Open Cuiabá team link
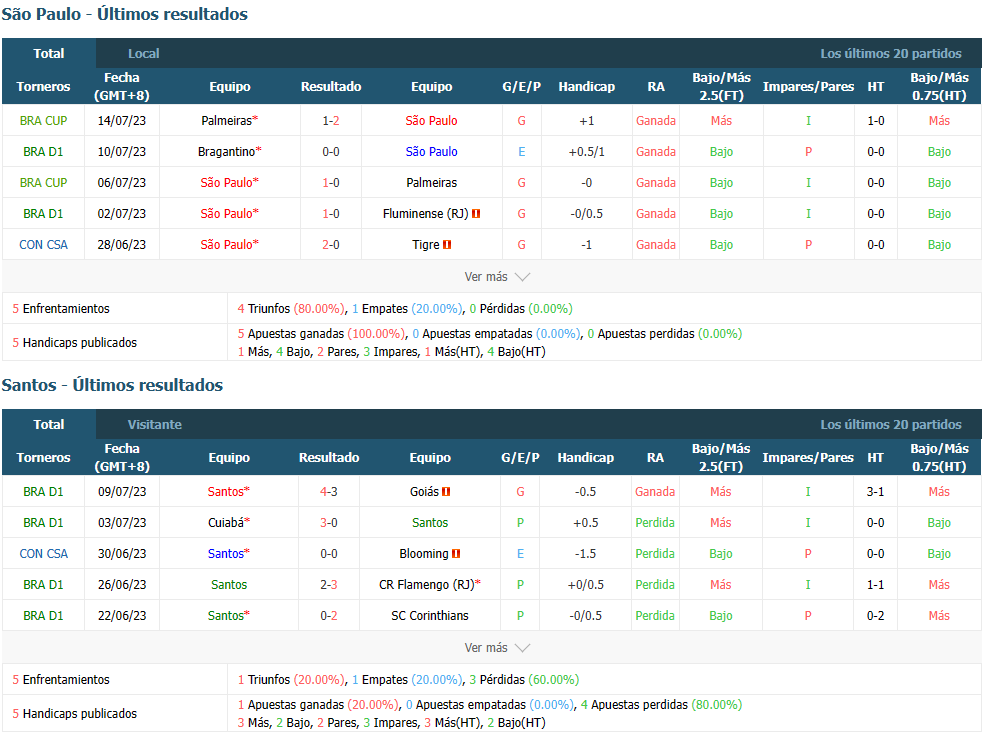Image resolution: width=987 pixels, height=739 pixels. [225, 522]
